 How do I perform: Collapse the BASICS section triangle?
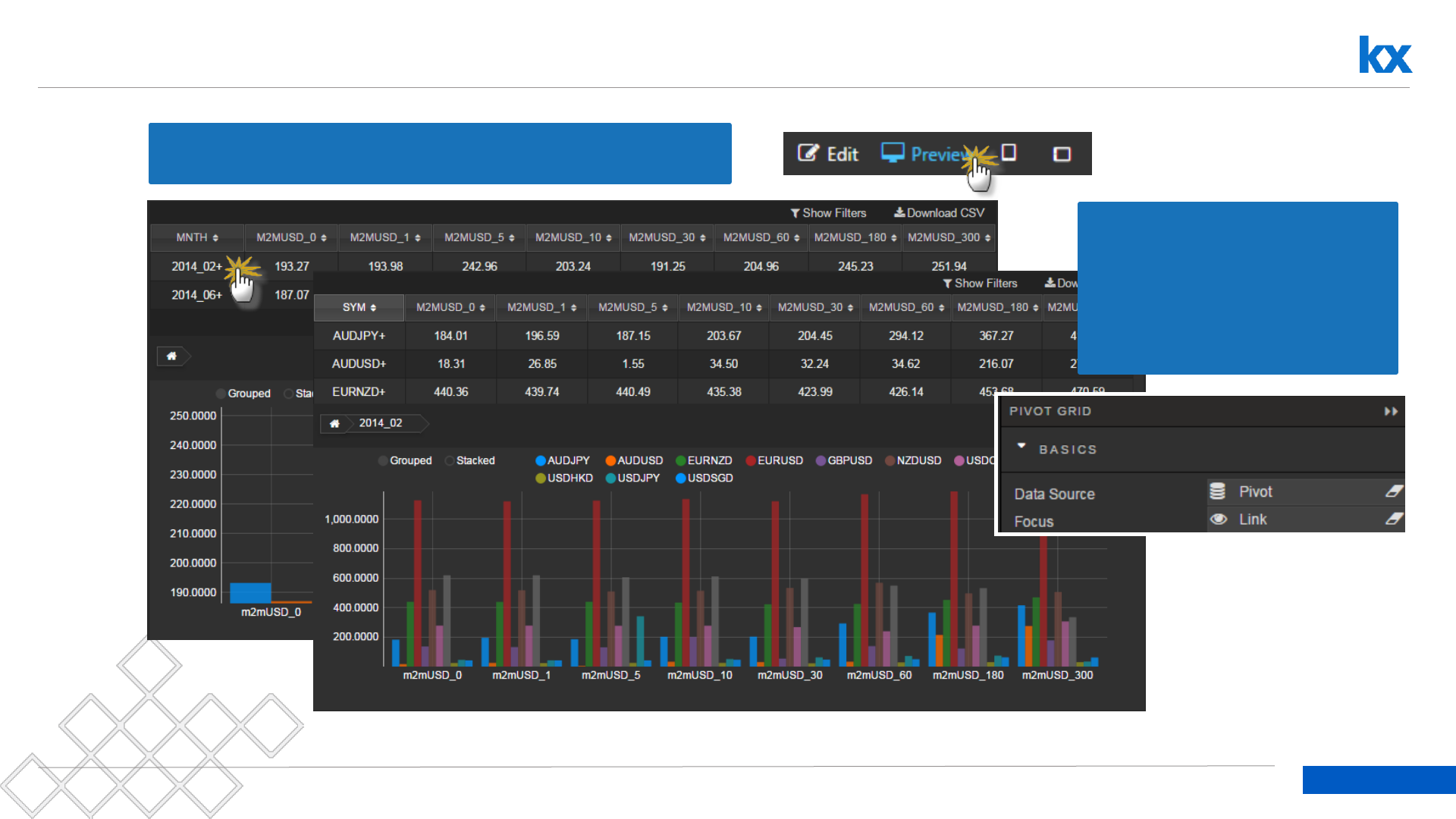[x=1021, y=446]
